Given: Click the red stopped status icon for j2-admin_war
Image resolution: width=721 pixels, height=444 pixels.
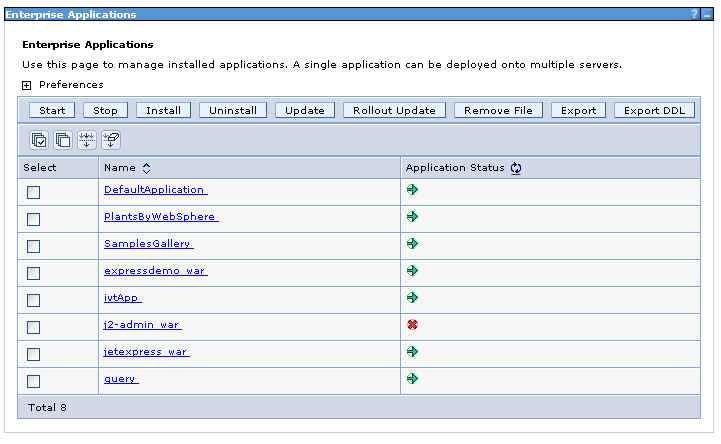Looking at the screenshot, I should click(412, 324).
